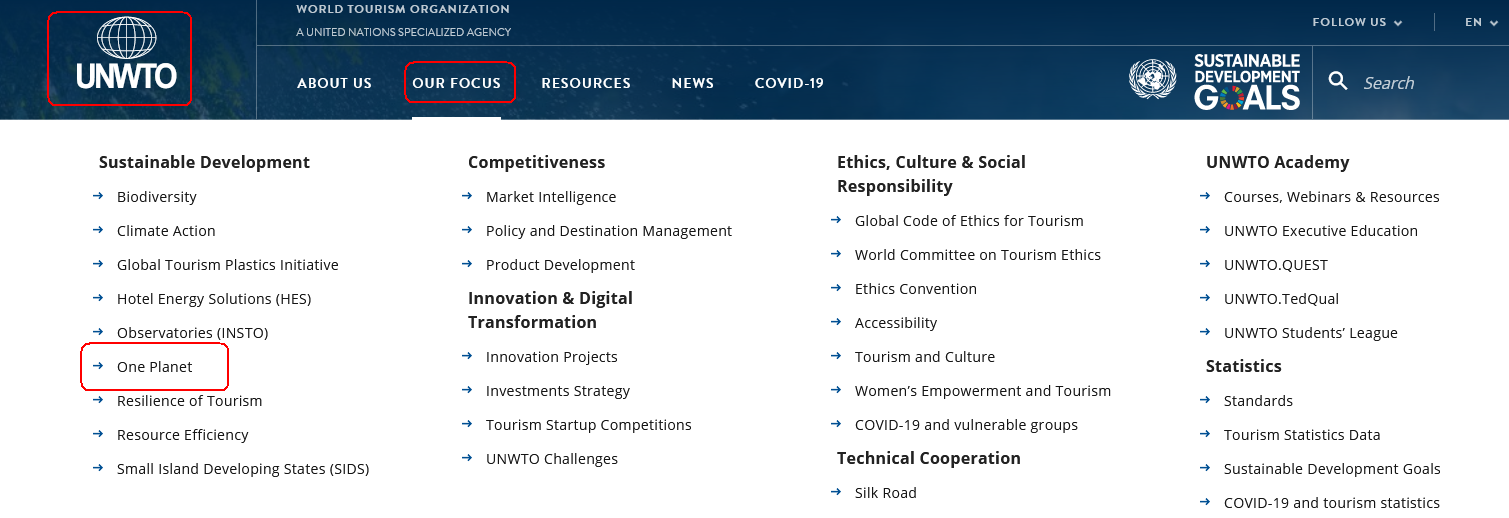Open the EN language dropdown

click(x=1480, y=22)
